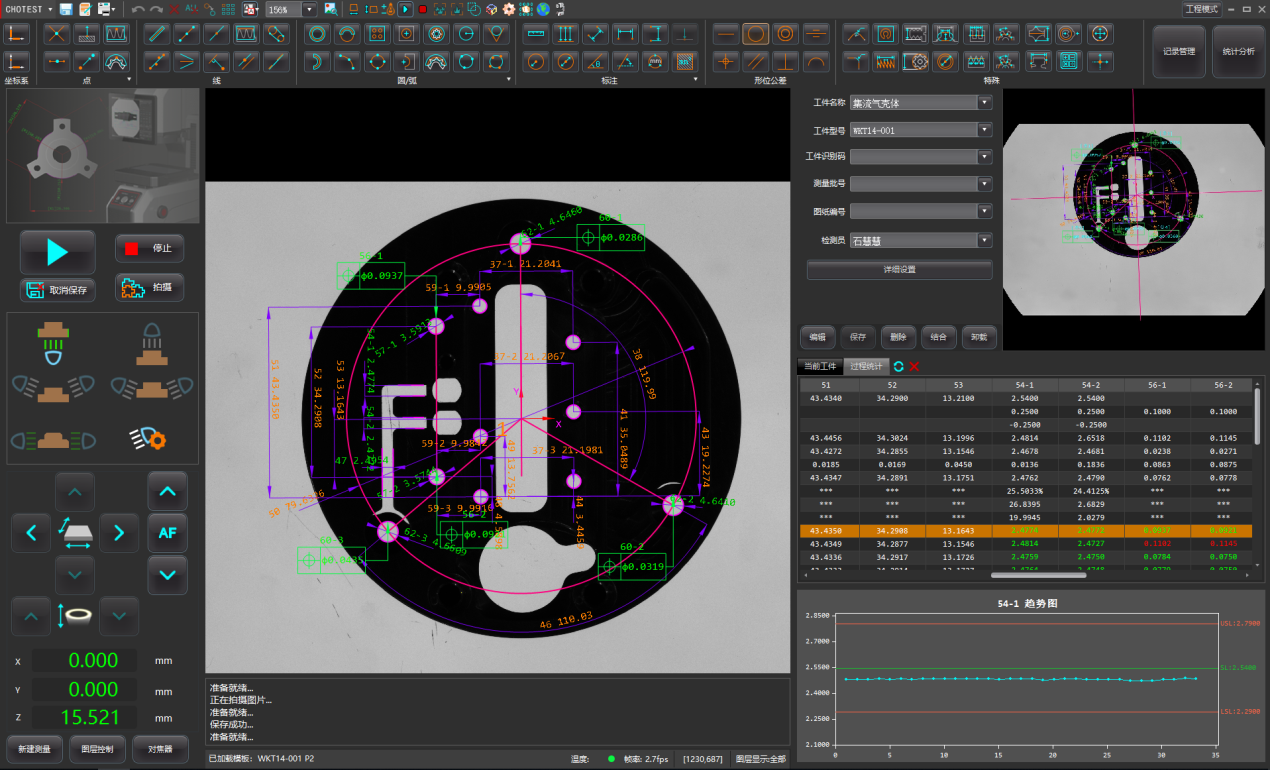This screenshot has height=770, width=1270.
Task: Expand the 检测员 dropdown
Action: click(984, 240)
